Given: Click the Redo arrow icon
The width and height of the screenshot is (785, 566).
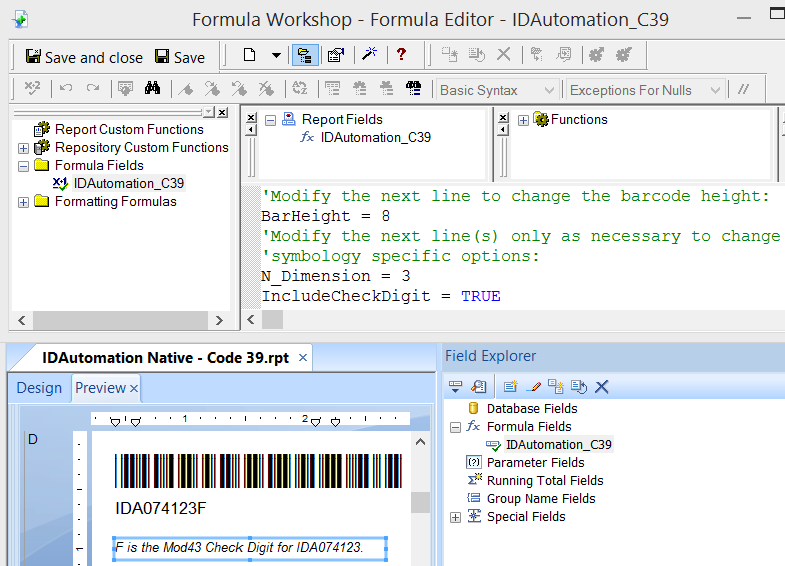Looking at the screenshot, I should (93, 89).
